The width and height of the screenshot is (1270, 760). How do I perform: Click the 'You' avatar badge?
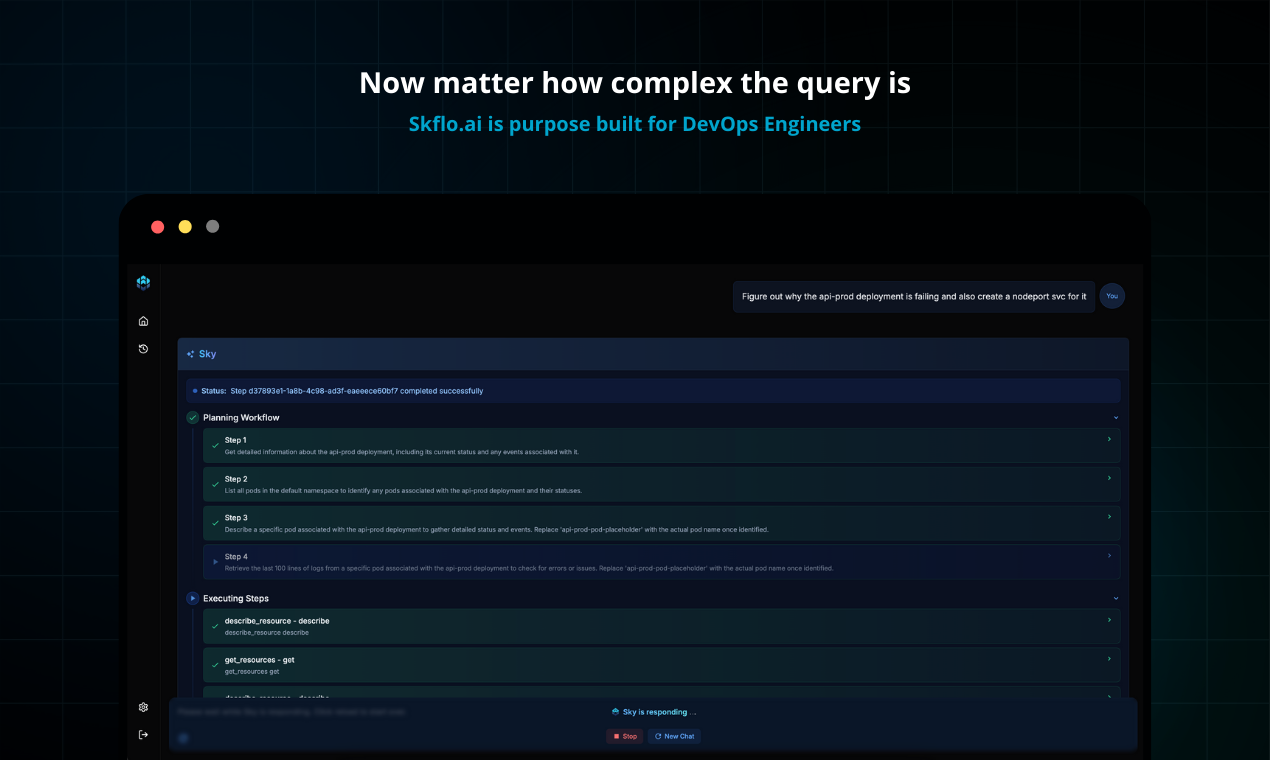pyautogui.click(x=1112, y=296)
